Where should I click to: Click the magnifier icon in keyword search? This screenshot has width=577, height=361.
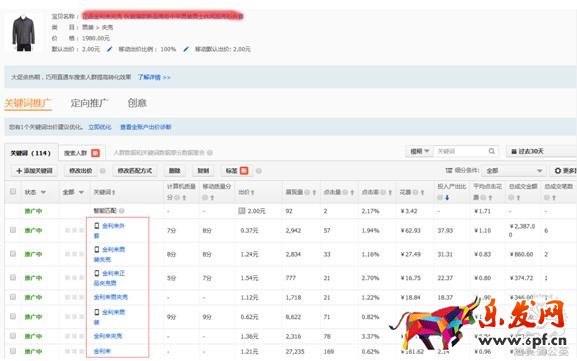tap(492, 151)
